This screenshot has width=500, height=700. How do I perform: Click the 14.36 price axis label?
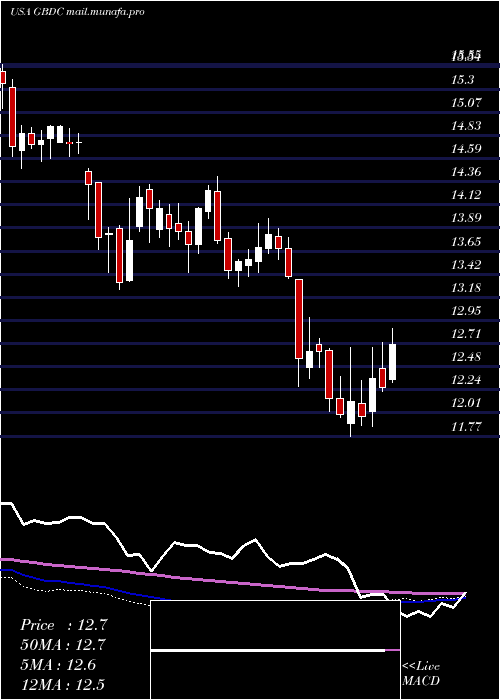(x=467, y=172)
